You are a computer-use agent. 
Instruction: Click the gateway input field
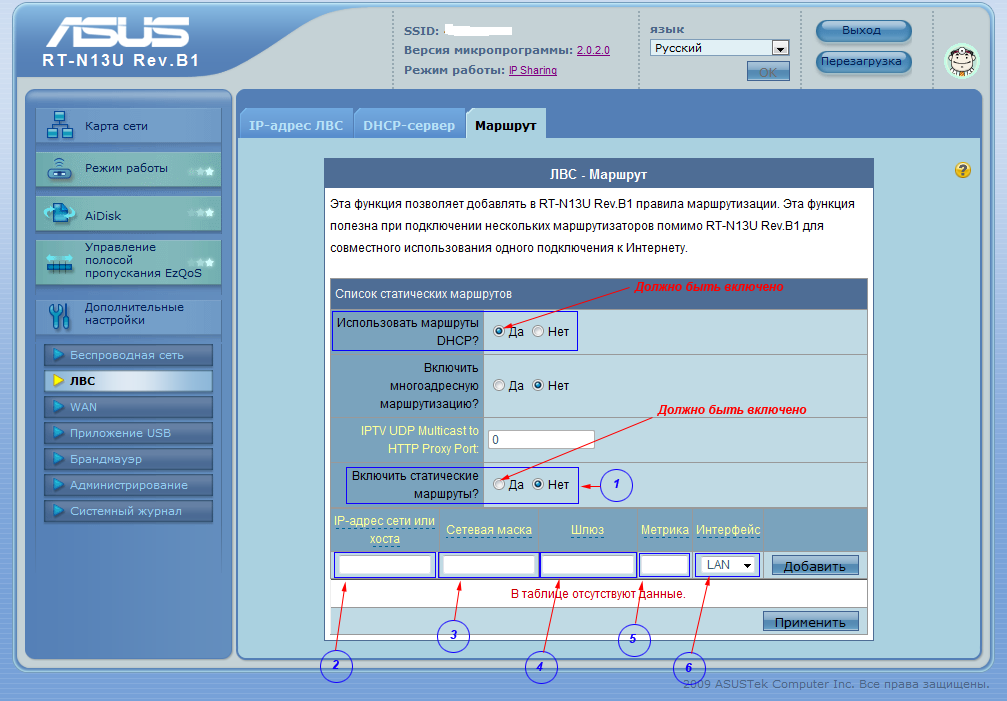tap(588, 565)
